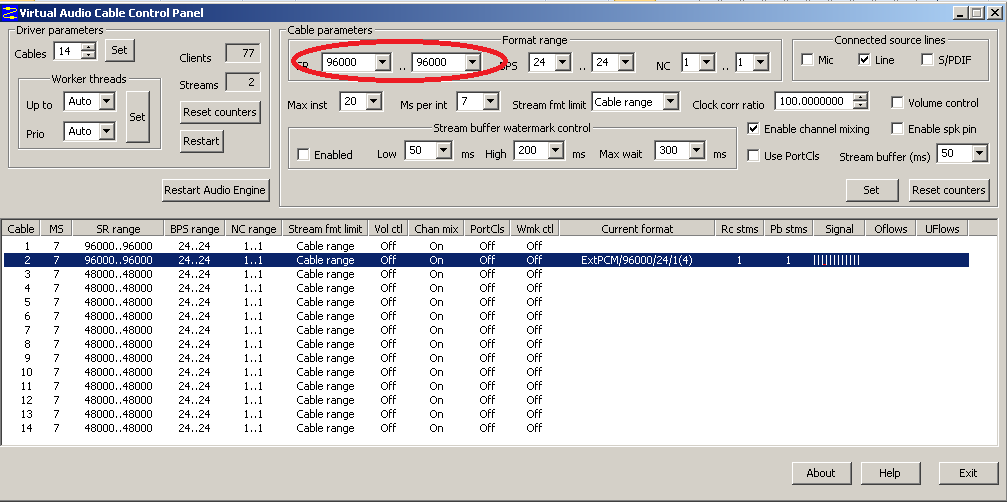The height and width of the screenshot is (502, 1007).
Task: Click Set next to Cables count
Action: tap(119, 50)
